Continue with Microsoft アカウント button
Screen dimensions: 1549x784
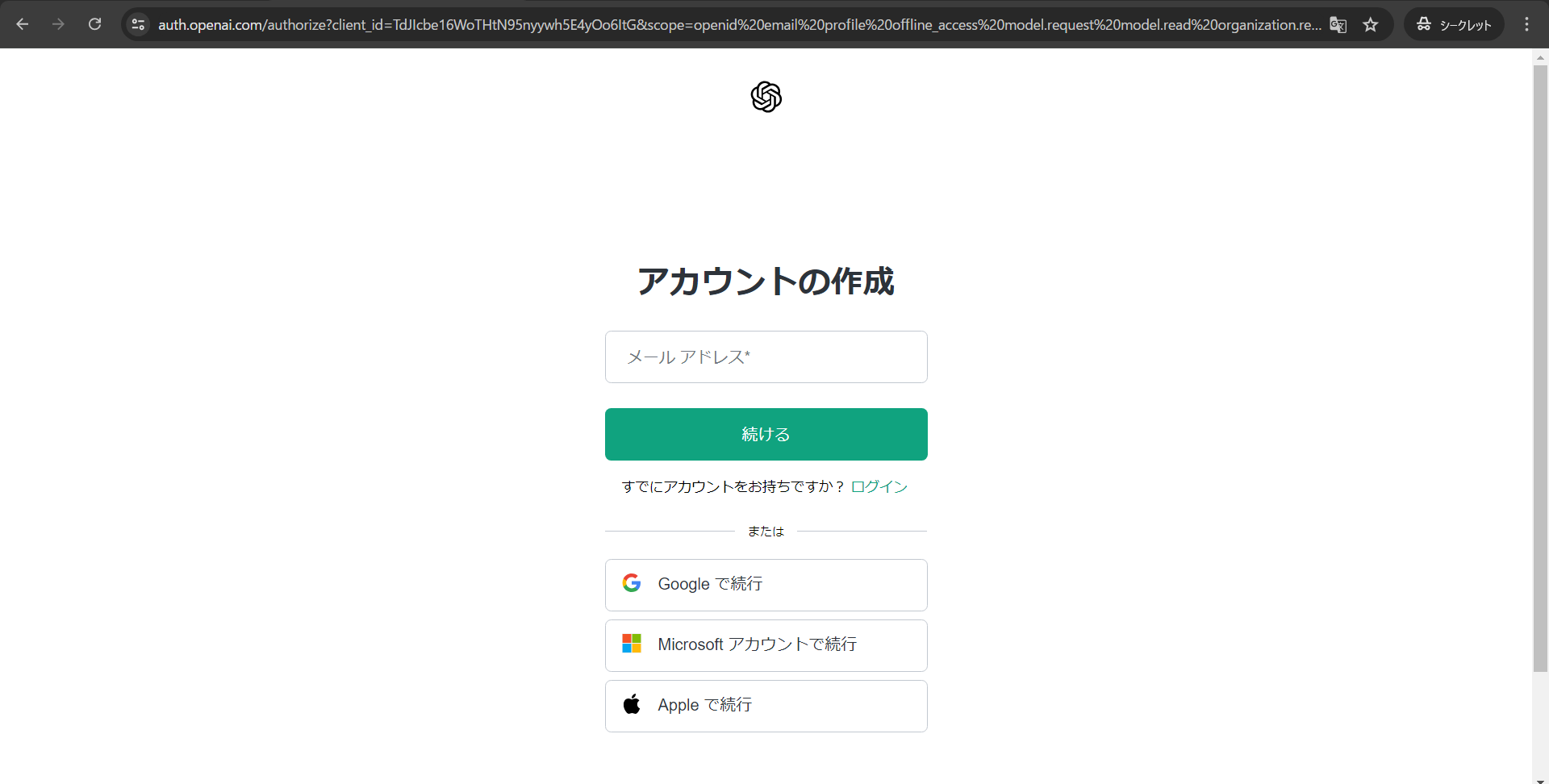tap(766, 645)
